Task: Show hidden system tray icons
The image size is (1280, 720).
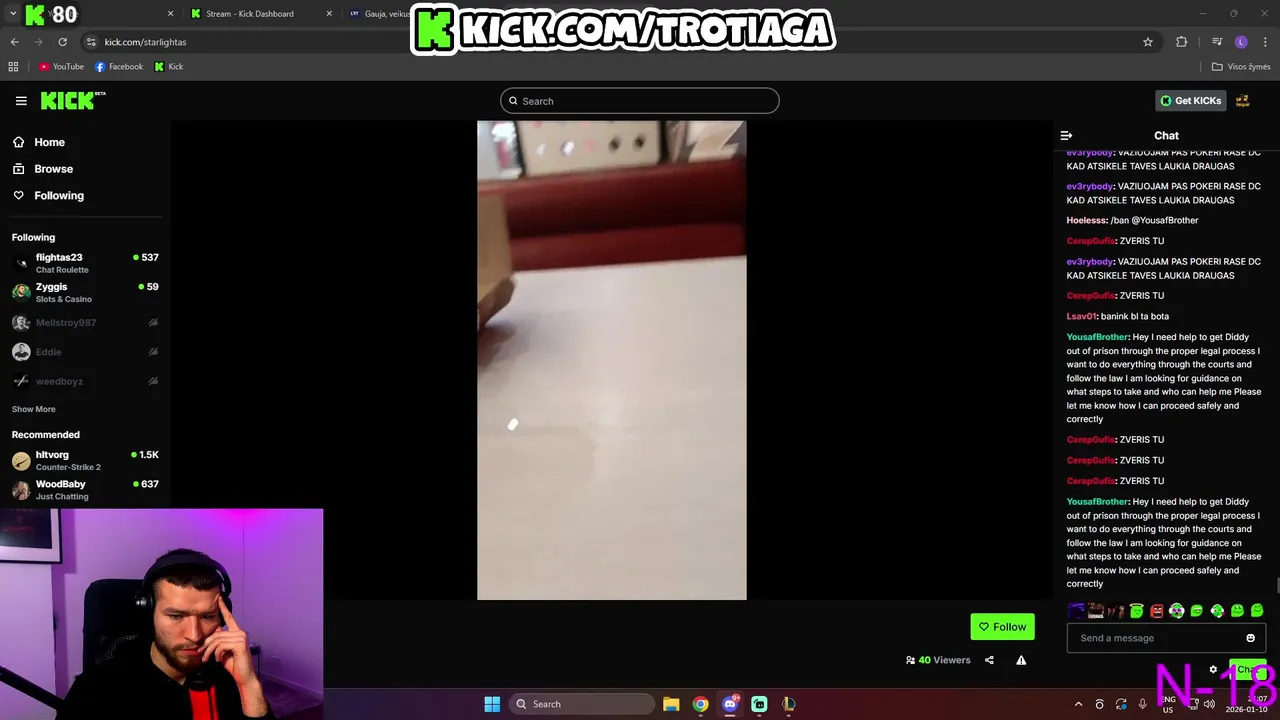Action: 1078,704
